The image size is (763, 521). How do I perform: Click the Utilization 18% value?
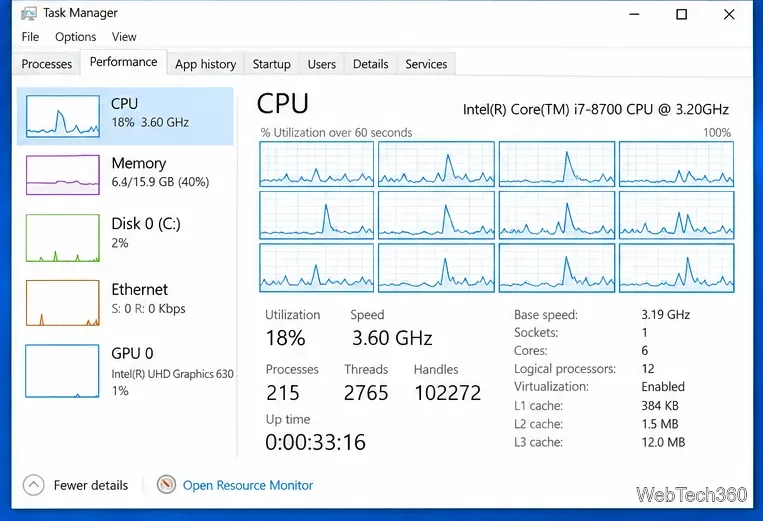[x=285, y=338]
